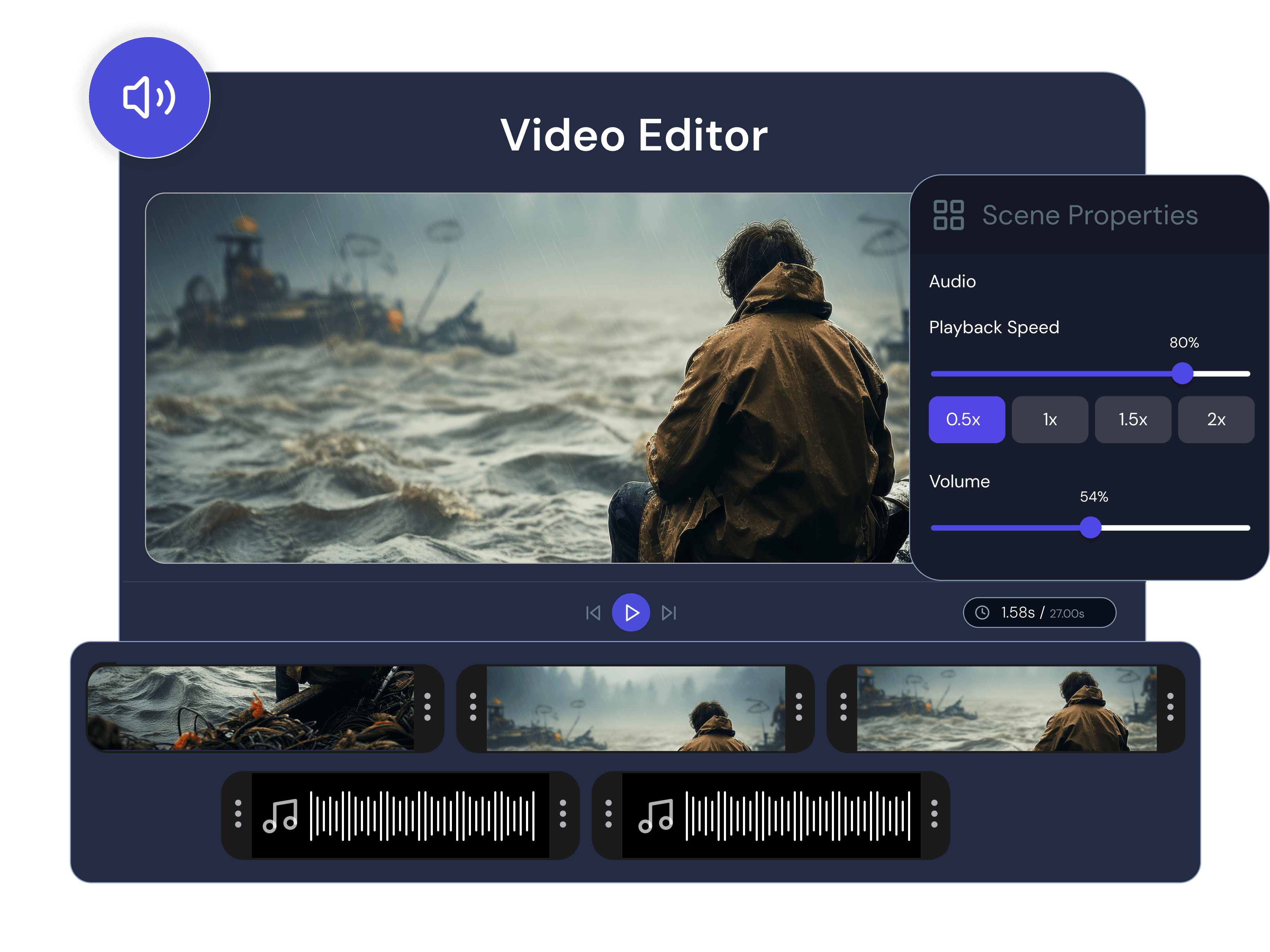The width and height of the screenshot is (1270, 952).
Task: Click the Volume label
Action: click(x=960, y=481)
